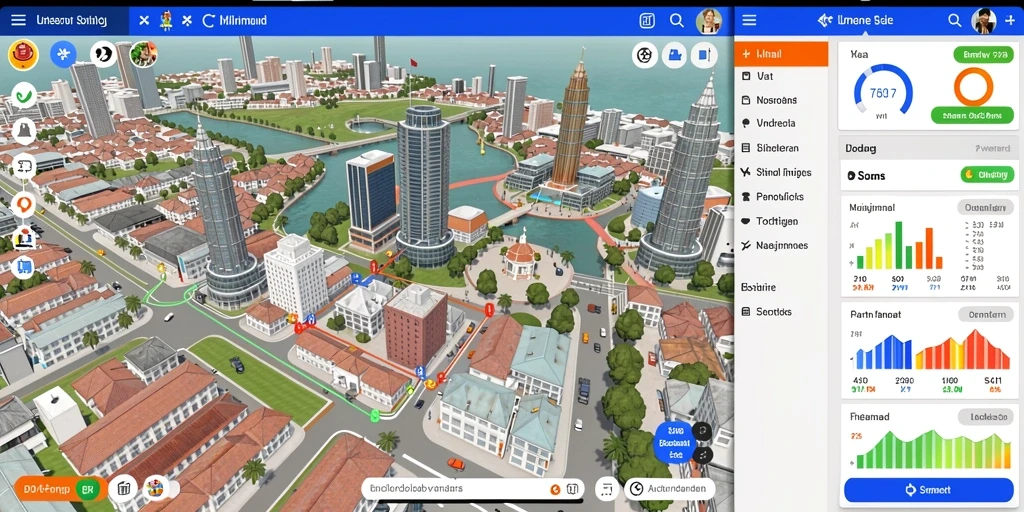Click the plus icon in the dashboard header
This screenshot has height=512, width=1024.
point(1010,21)
